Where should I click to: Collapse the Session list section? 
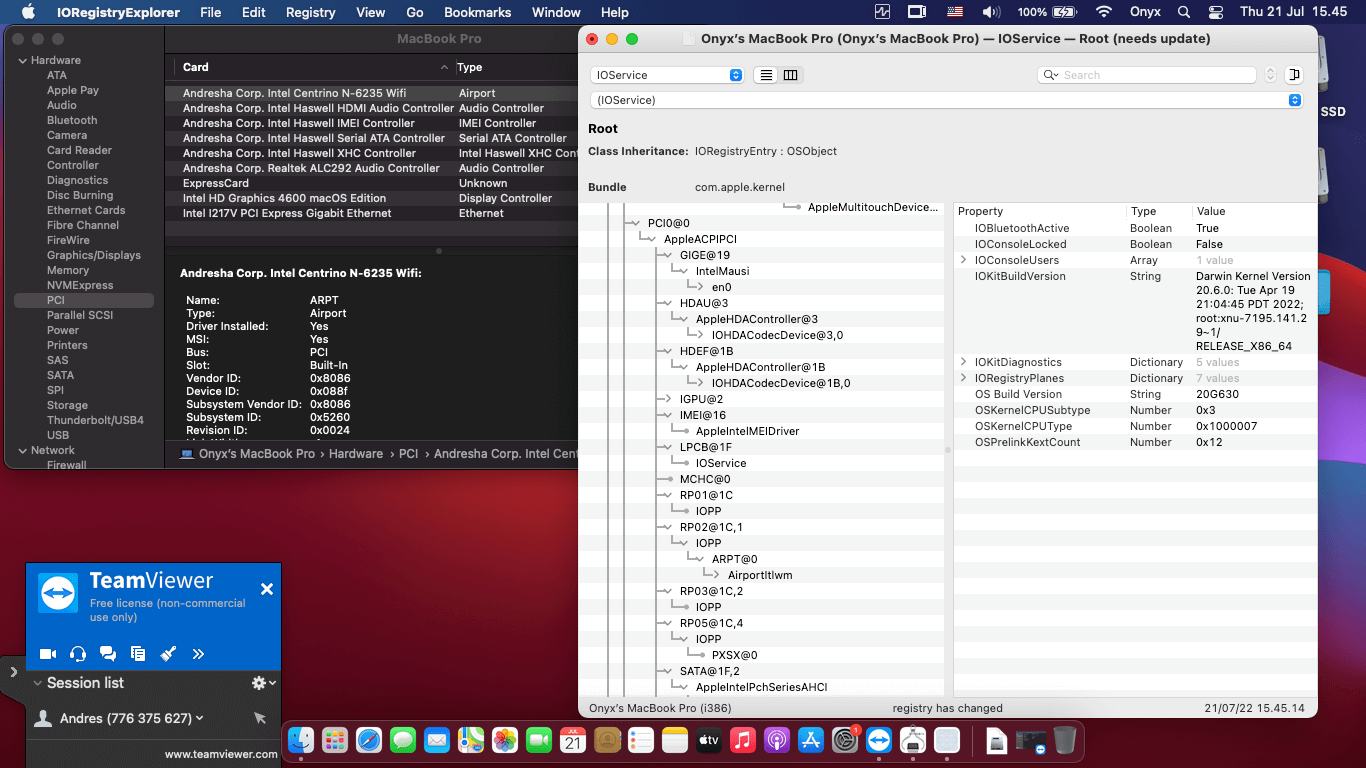[x=37, y=683]
